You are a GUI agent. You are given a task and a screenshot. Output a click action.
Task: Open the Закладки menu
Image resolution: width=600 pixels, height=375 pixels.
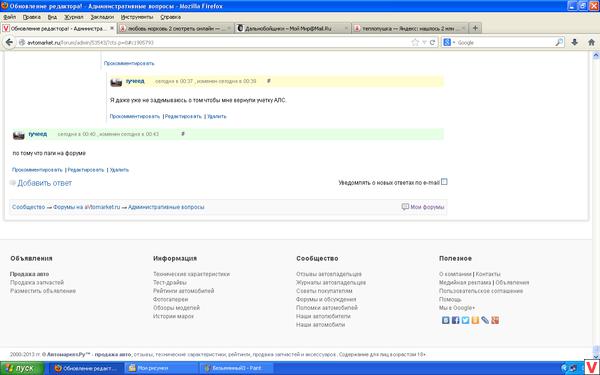(102, 17)
